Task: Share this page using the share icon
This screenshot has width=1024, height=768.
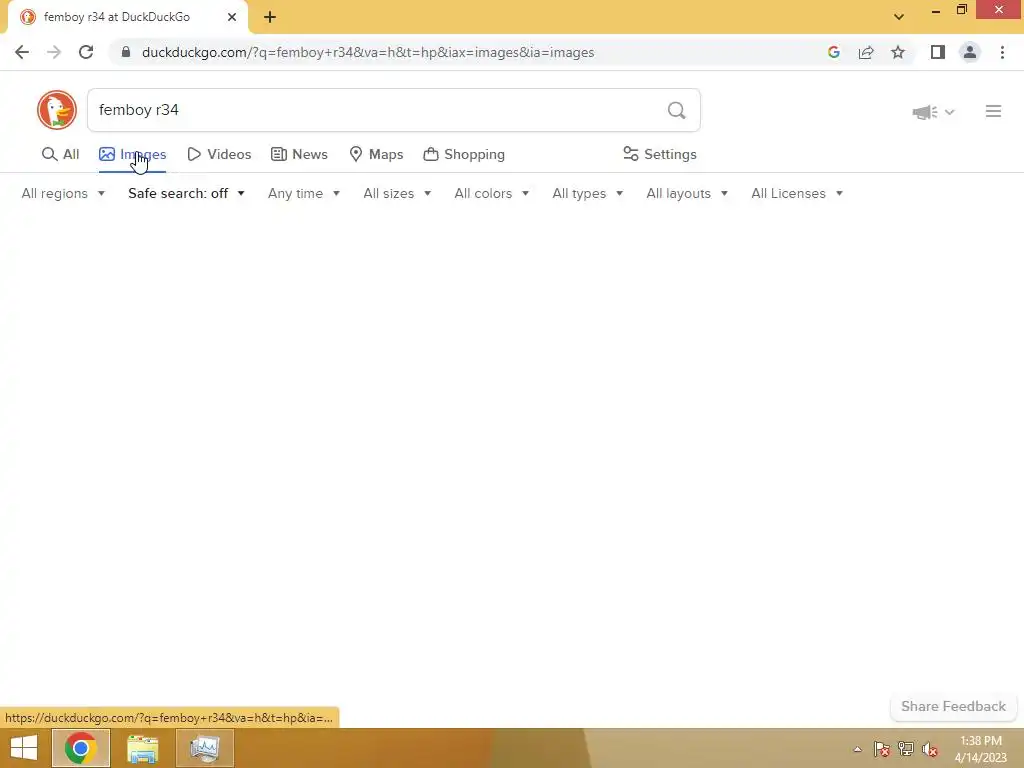Action: tap(866, 52)
